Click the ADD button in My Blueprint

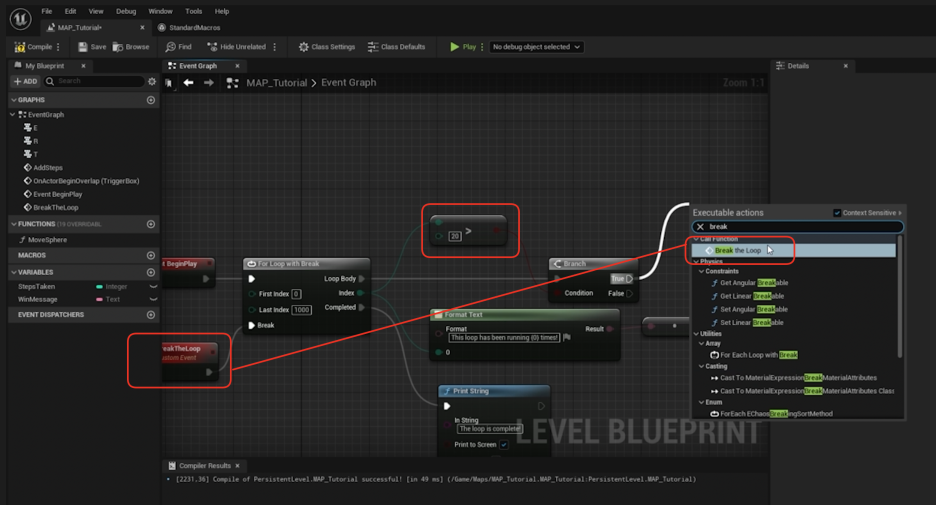pyautogui.click(x=26, y=81)
